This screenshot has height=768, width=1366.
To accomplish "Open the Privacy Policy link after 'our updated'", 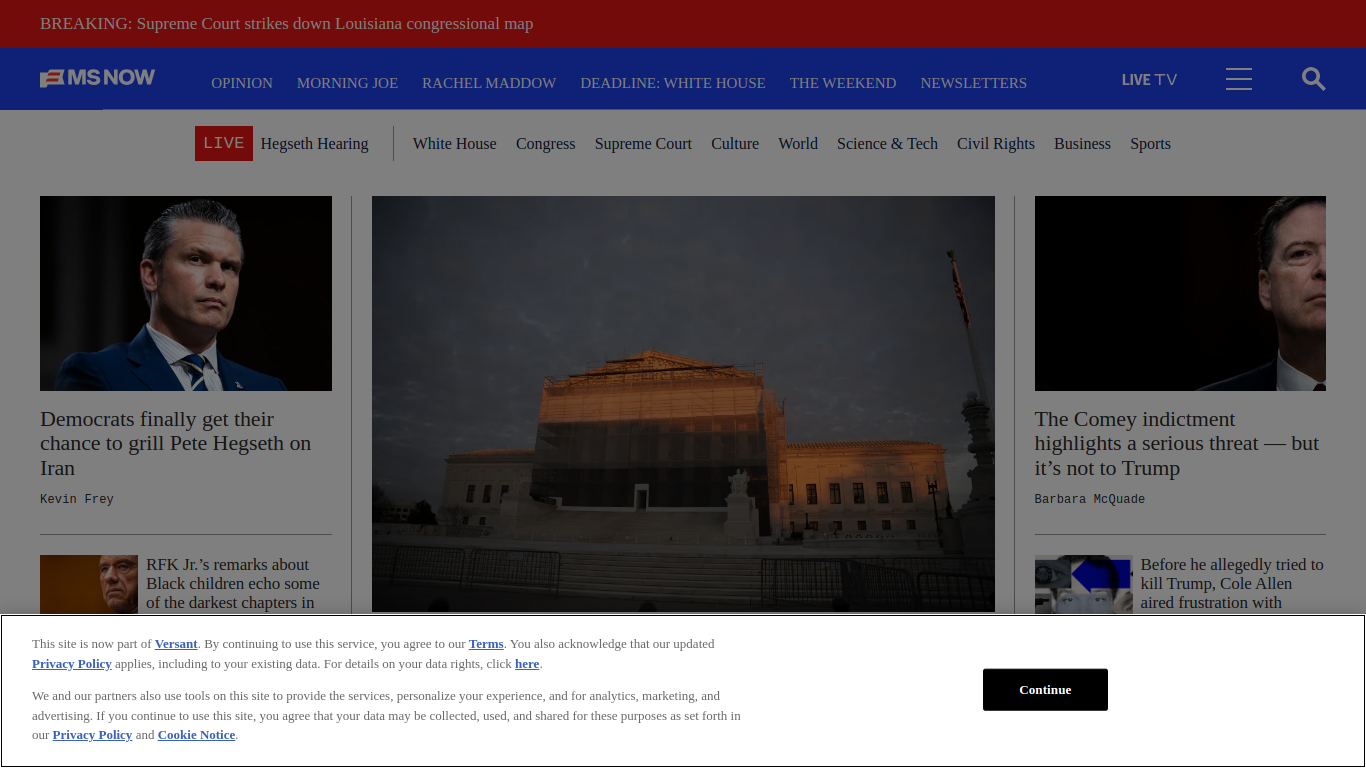I will point(72,664).
